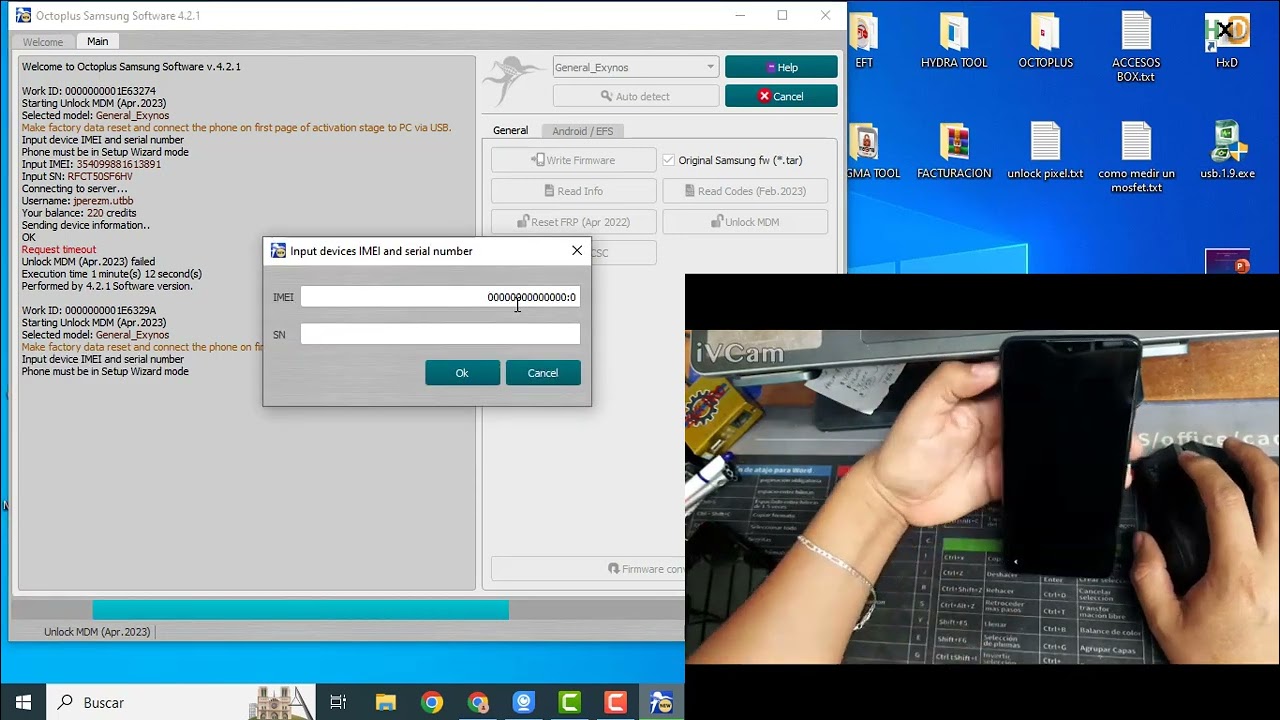Screen dimensions: 1280x720
Task: Open the SIGMA TOOL desktop folder
Action: (x=872, y=151)
